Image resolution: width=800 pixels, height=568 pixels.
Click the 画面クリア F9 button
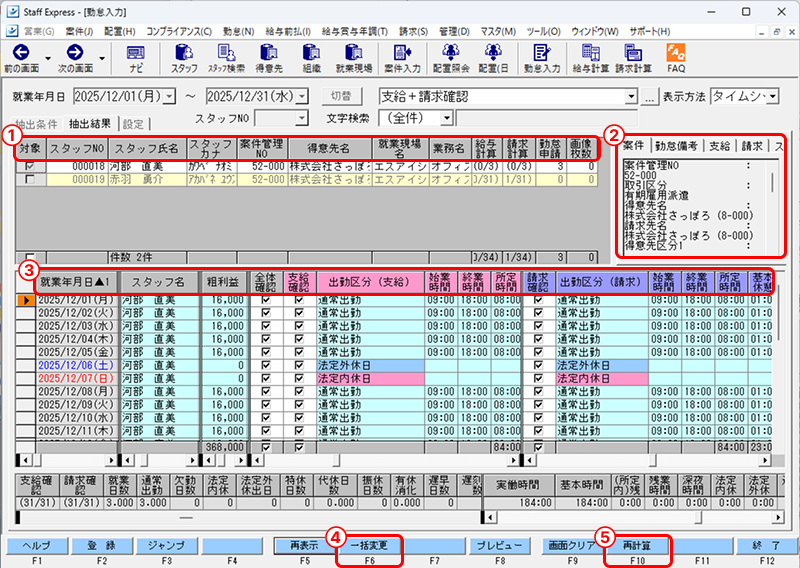coord(572,546)
